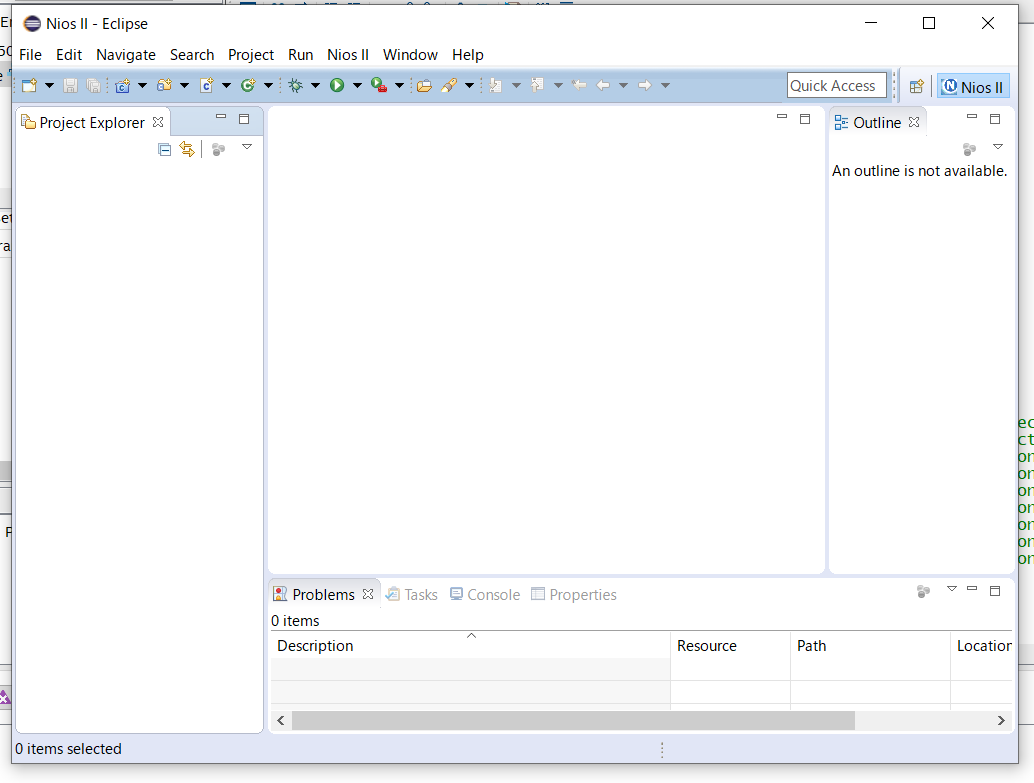Open the File menu
This screenshot has width=1034, height=783.
pos(30,55)
